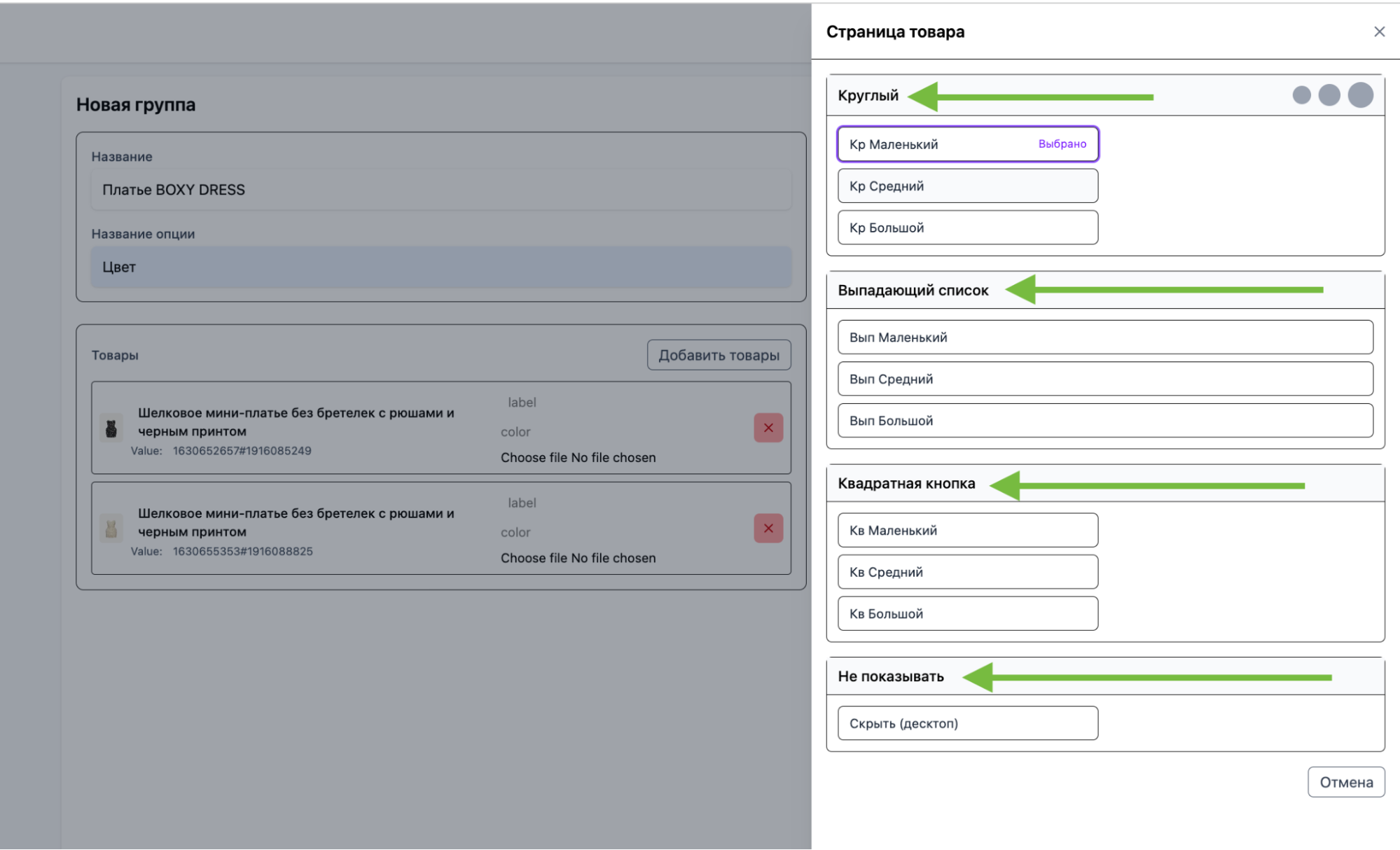Click the largest gray circle preview
This screenshot has width=1400, height=850.
[x=1360, y=95]
